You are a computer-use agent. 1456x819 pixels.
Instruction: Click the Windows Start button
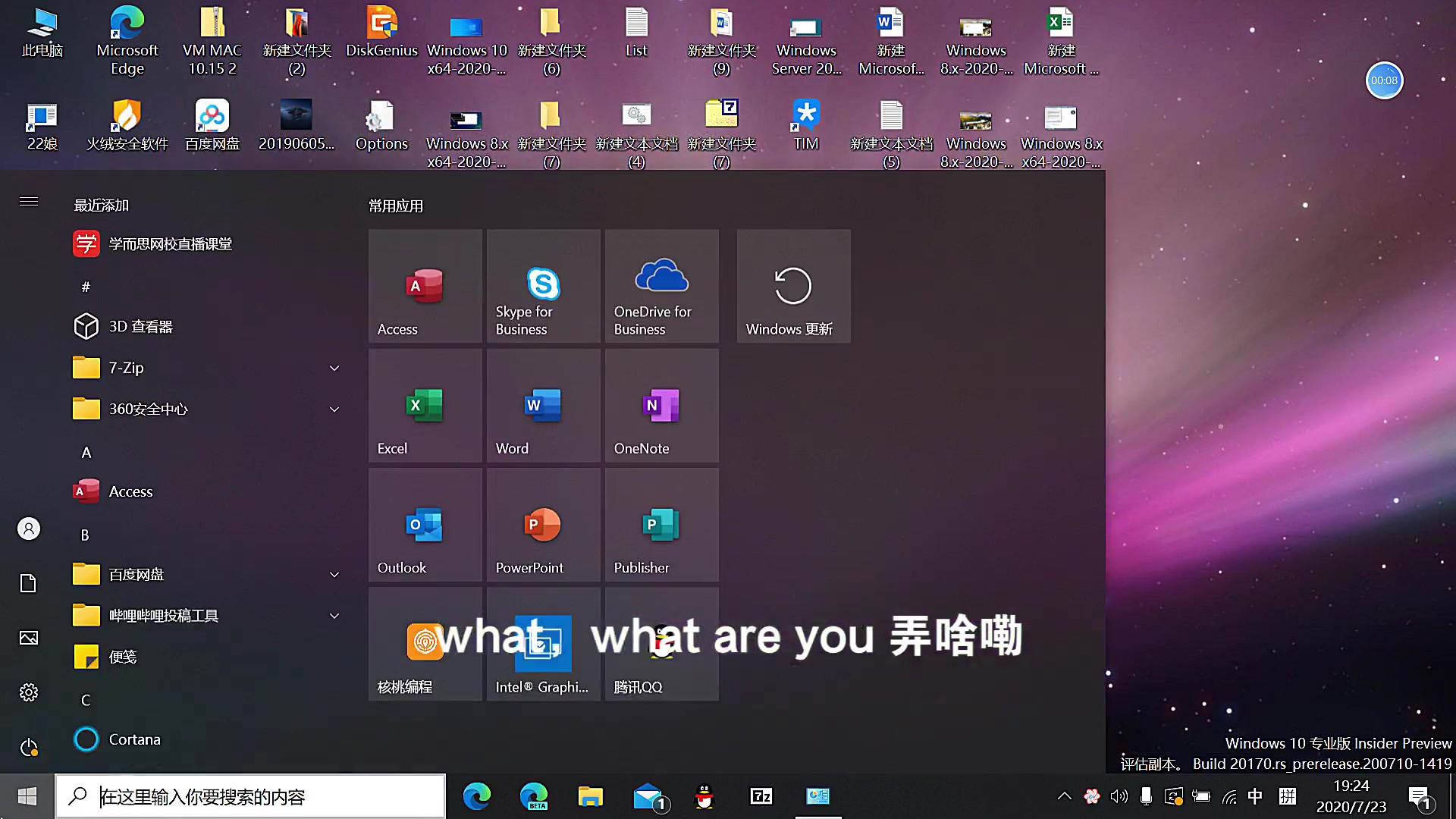point(27,796)
